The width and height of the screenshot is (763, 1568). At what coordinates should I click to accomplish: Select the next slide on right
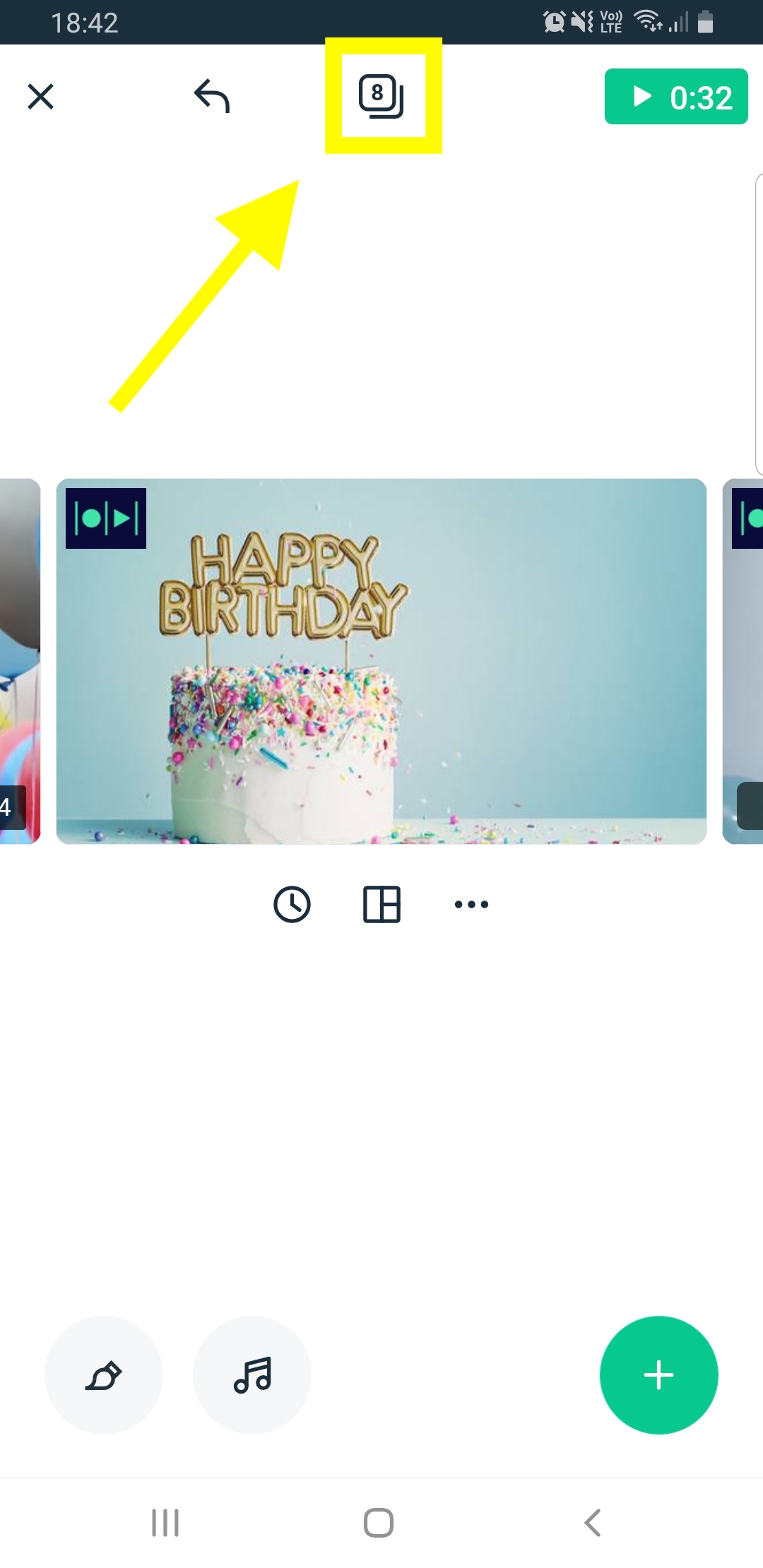click(x=743, y=661)
